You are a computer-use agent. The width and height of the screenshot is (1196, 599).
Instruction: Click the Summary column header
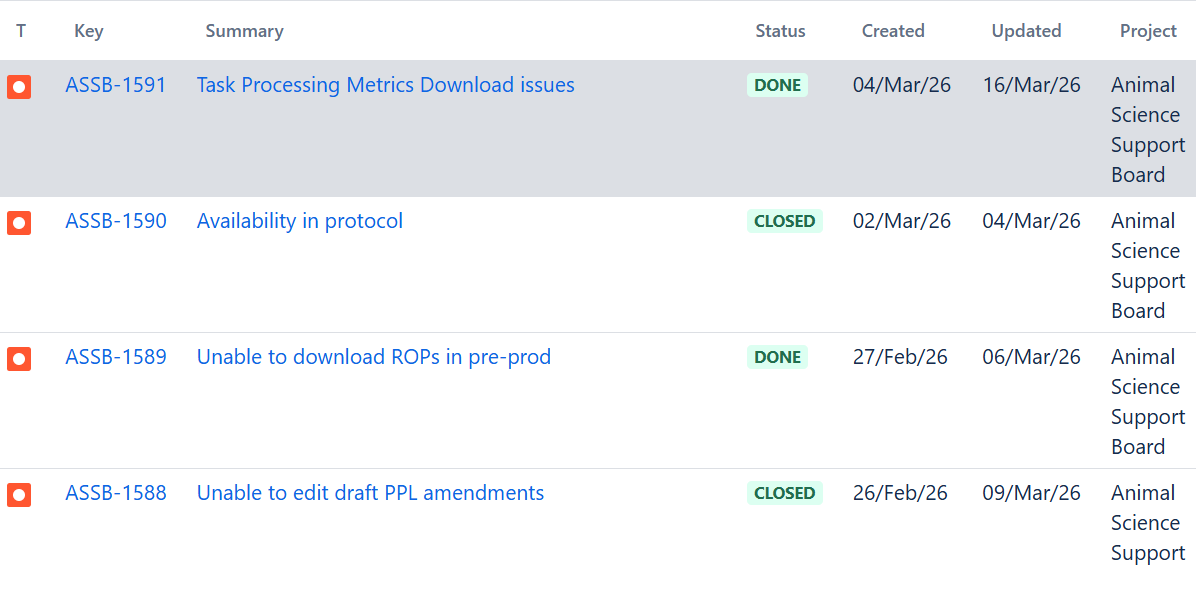click(x=244, y=31)
